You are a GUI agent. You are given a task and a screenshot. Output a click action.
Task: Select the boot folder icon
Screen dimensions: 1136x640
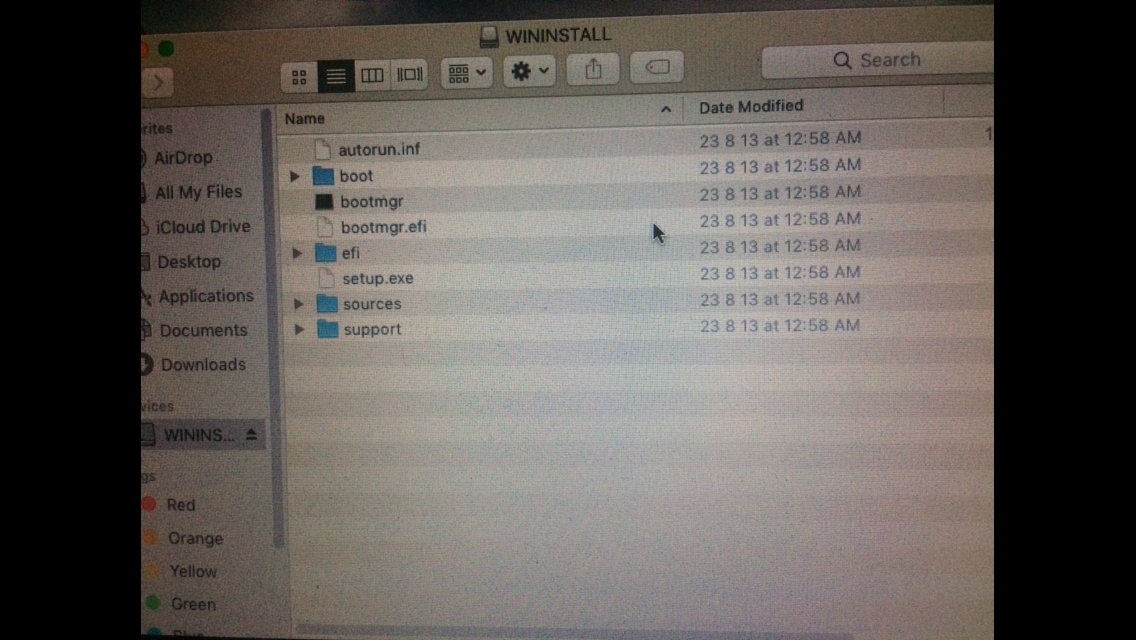pos(323,175)
